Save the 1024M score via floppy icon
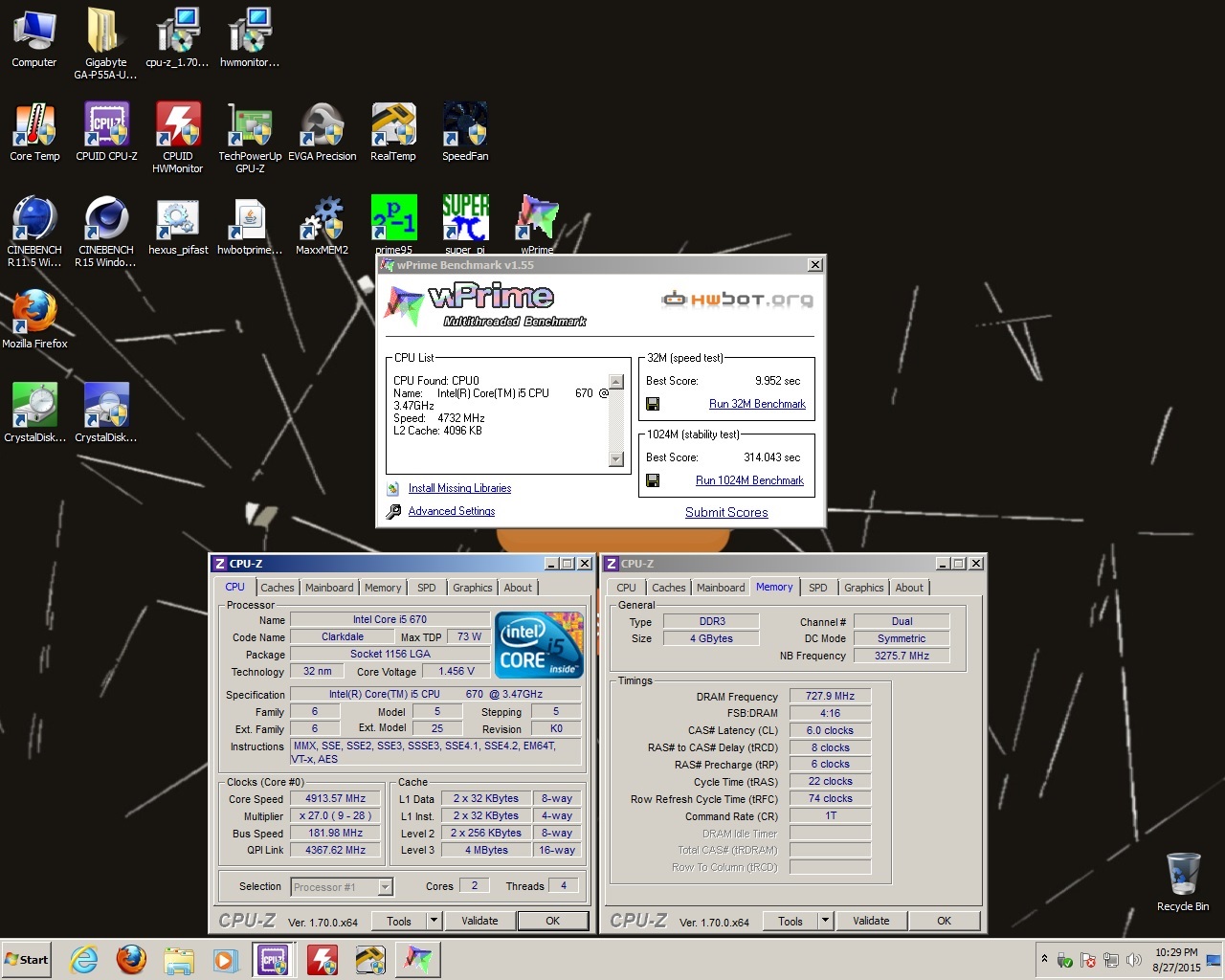 653,480
